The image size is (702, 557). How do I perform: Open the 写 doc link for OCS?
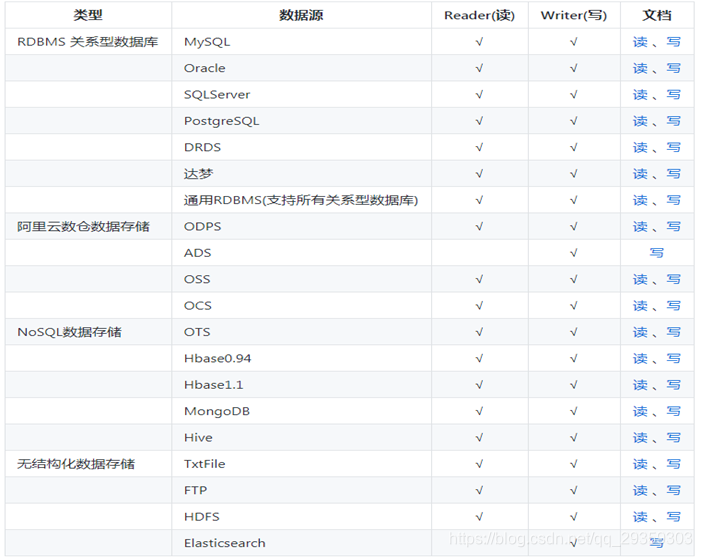673,306
